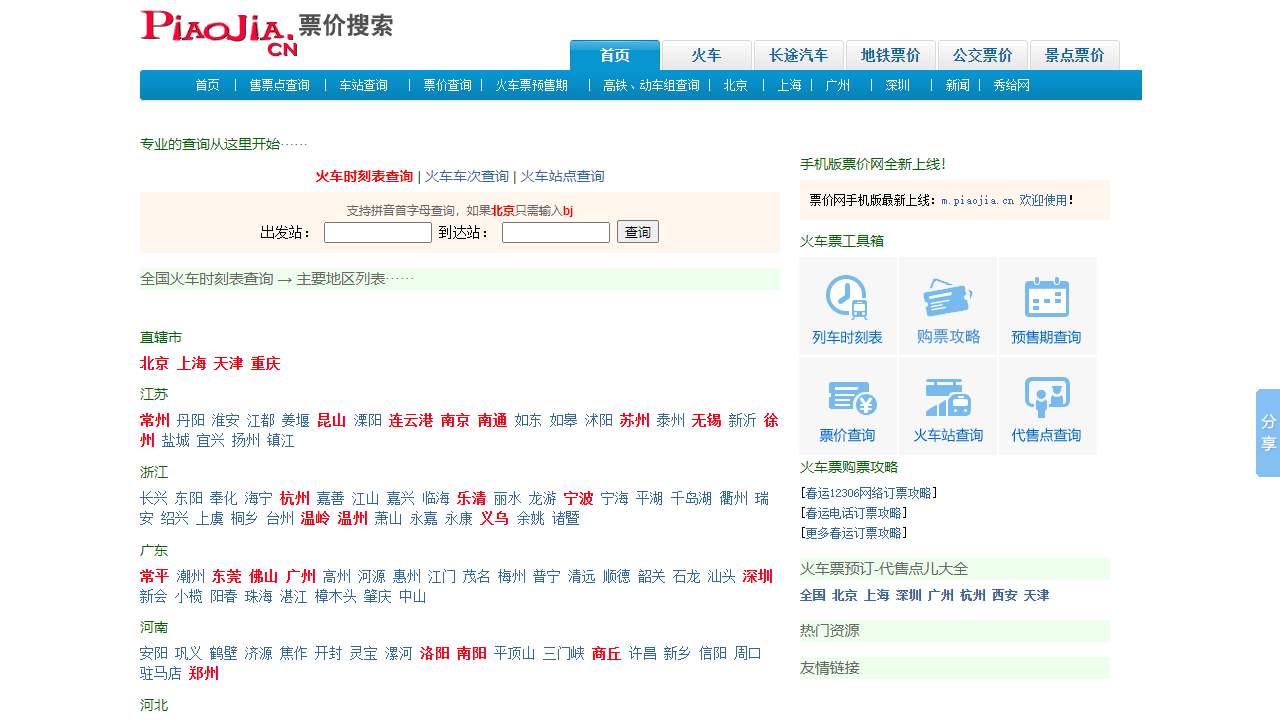1280x720 pixels.
Task: Select 售票点查询 in the navigation bar
Action: tap(279, 86)
